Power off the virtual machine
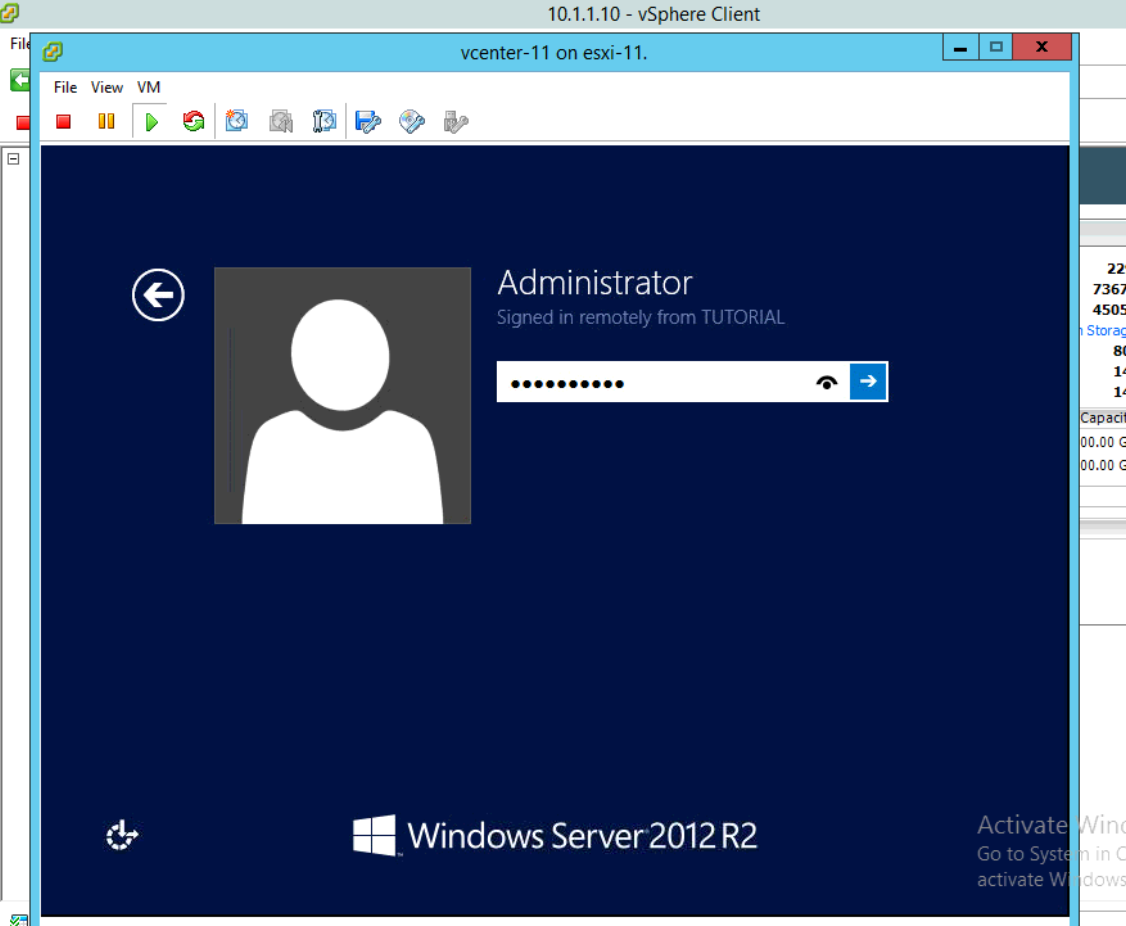Screen dimensions: 1126x926 point(63,121)
